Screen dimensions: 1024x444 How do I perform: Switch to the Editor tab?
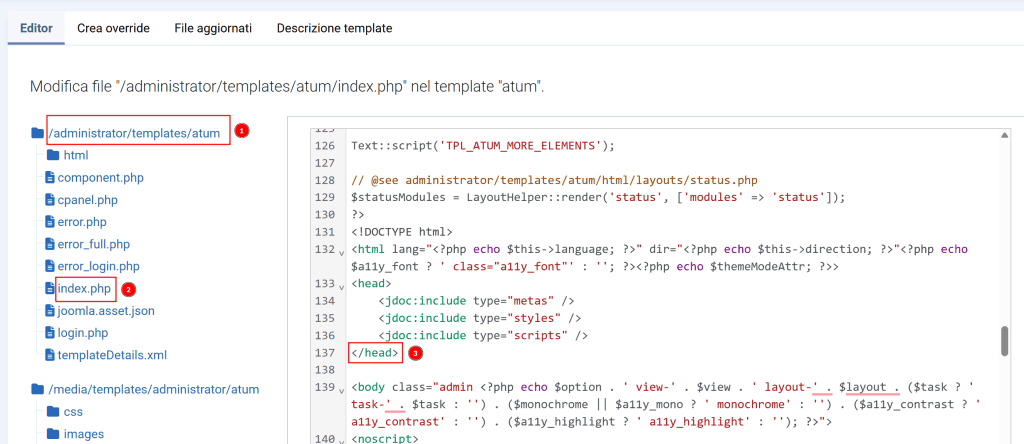36,28
